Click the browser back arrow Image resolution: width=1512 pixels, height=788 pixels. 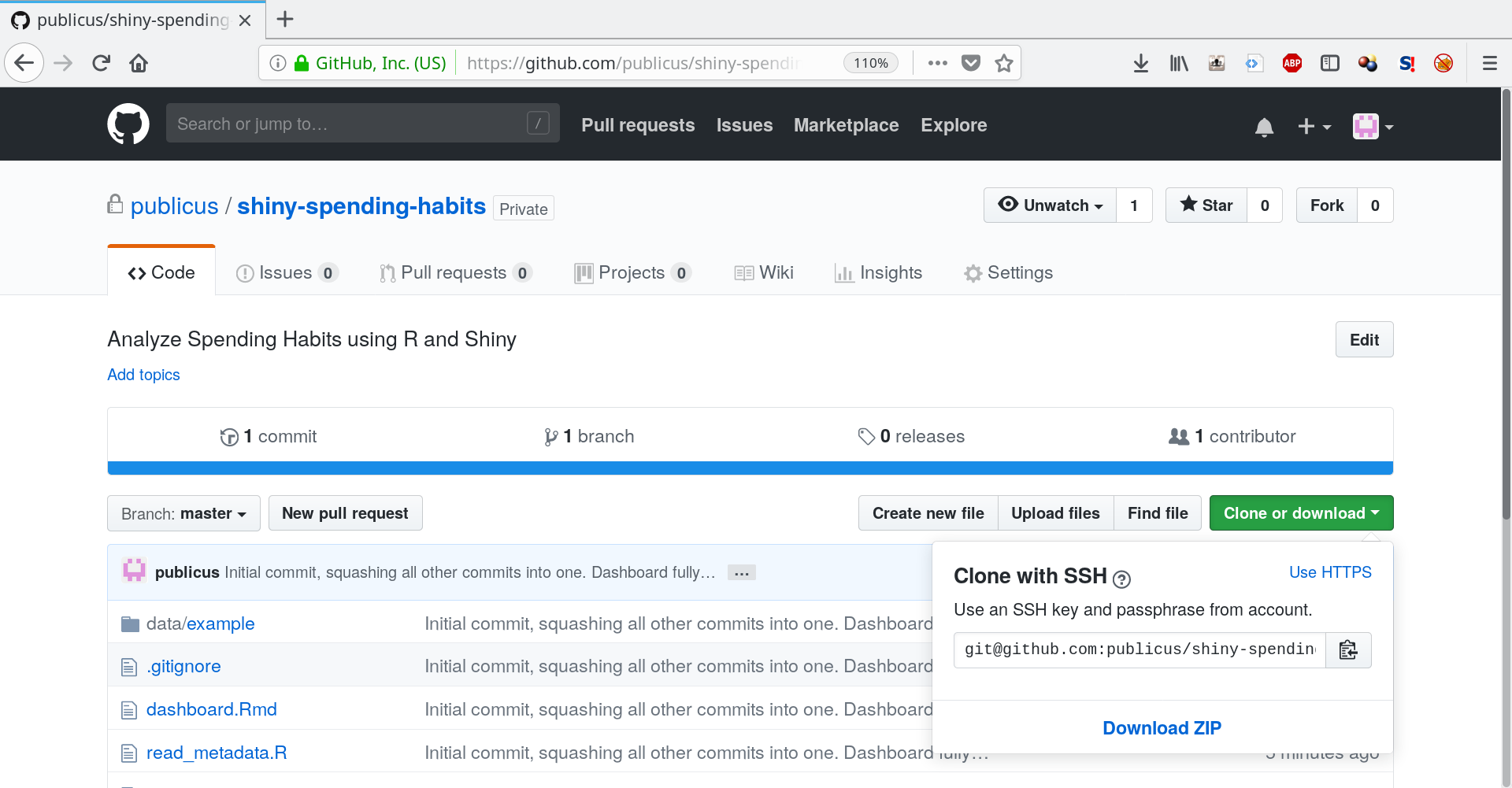click(x=24, y=63)
